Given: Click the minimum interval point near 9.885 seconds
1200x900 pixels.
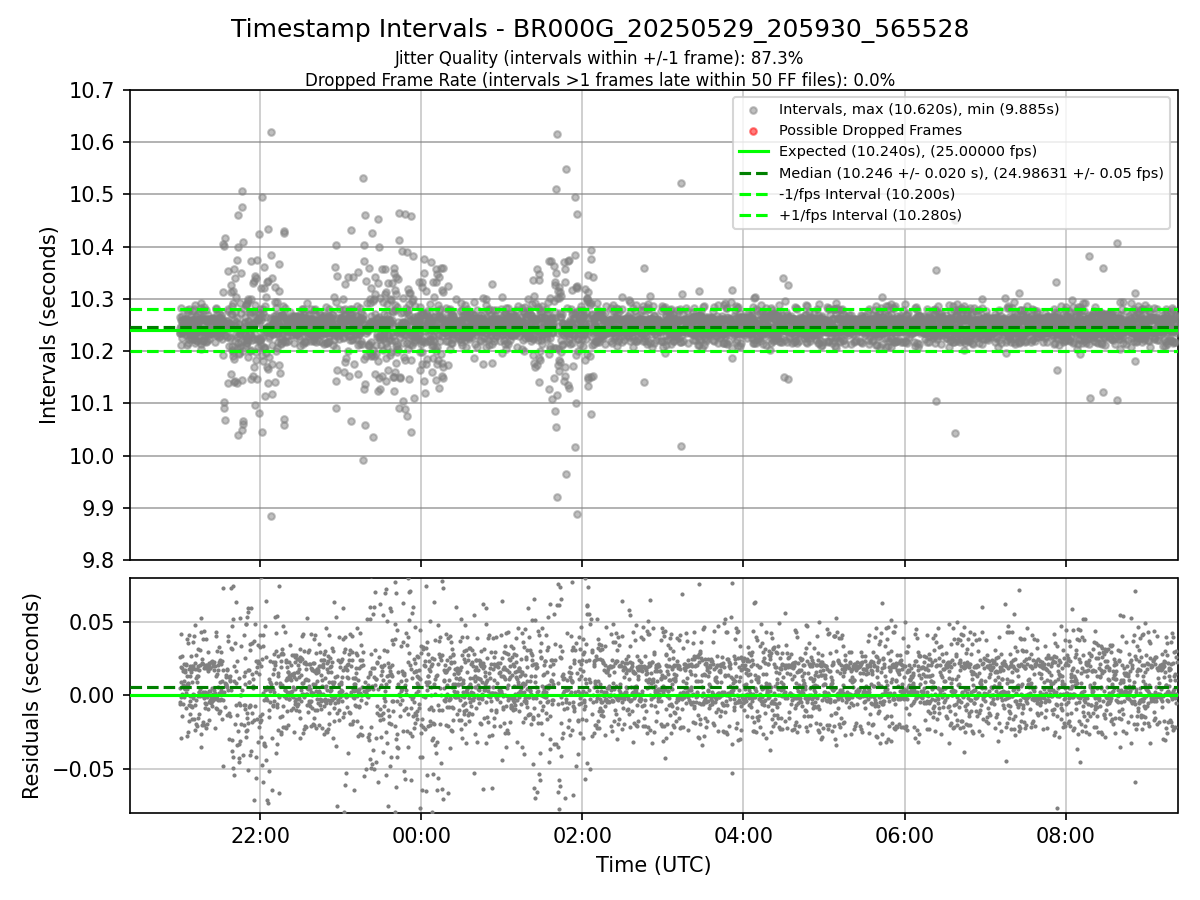Looking at the screenshot, I should coord(271,516).
